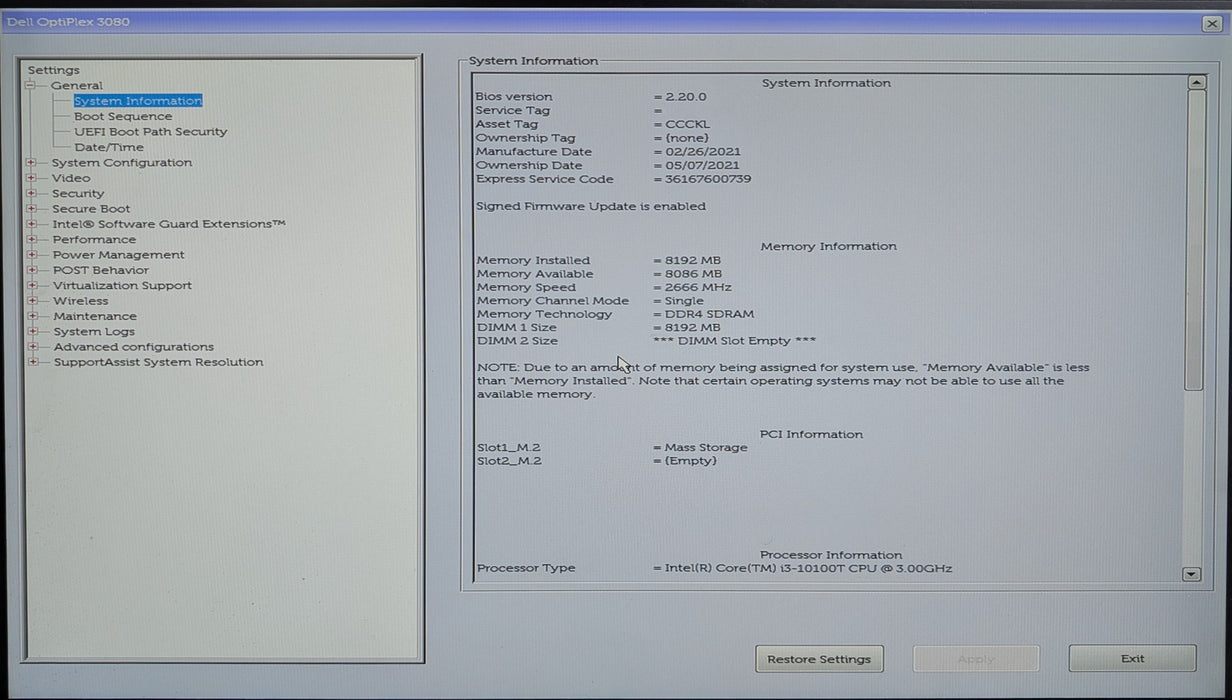The height and width of the screenshot is (700, 1232).
Task: Open UEFI Boot Path Security
Action: point(151,132)
